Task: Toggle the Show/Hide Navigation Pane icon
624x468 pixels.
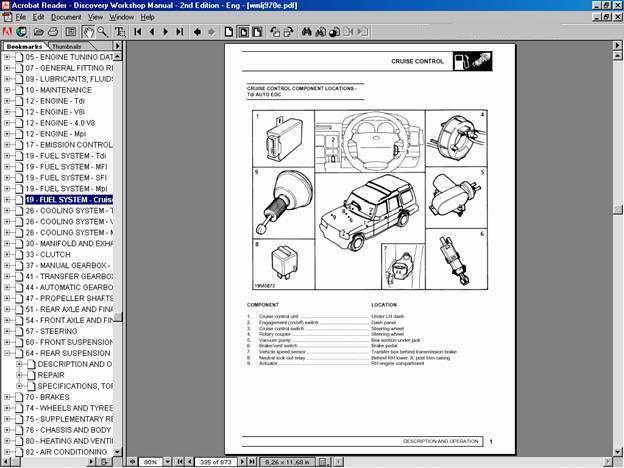Action: (x=71, y=32)
